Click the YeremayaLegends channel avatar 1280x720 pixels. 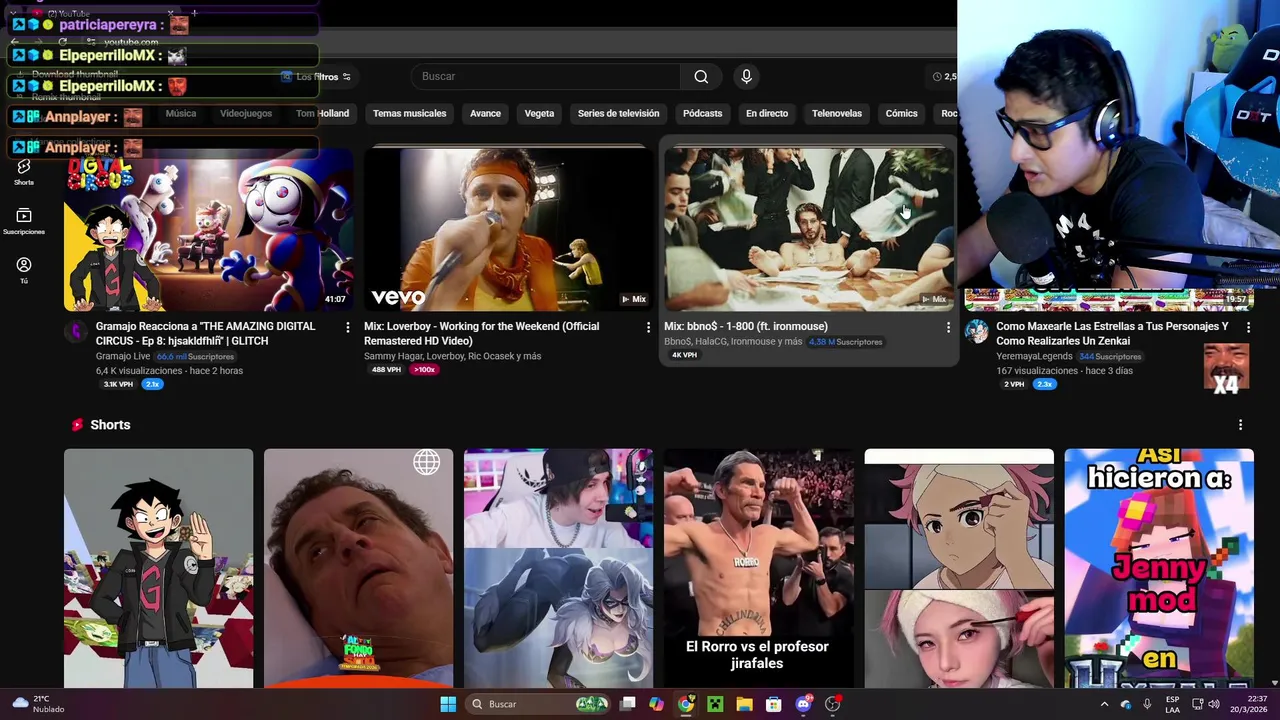tap(976, 332)
